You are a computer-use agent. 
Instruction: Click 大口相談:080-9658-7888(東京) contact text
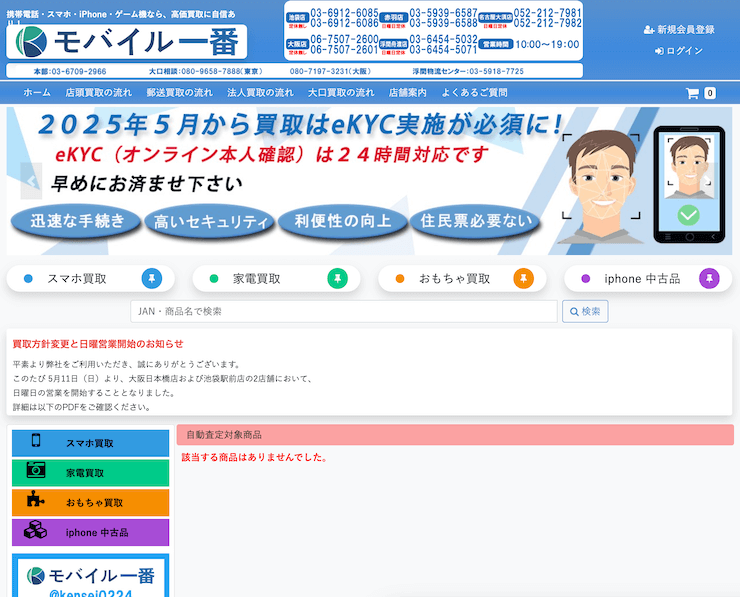tap(206, 71)
